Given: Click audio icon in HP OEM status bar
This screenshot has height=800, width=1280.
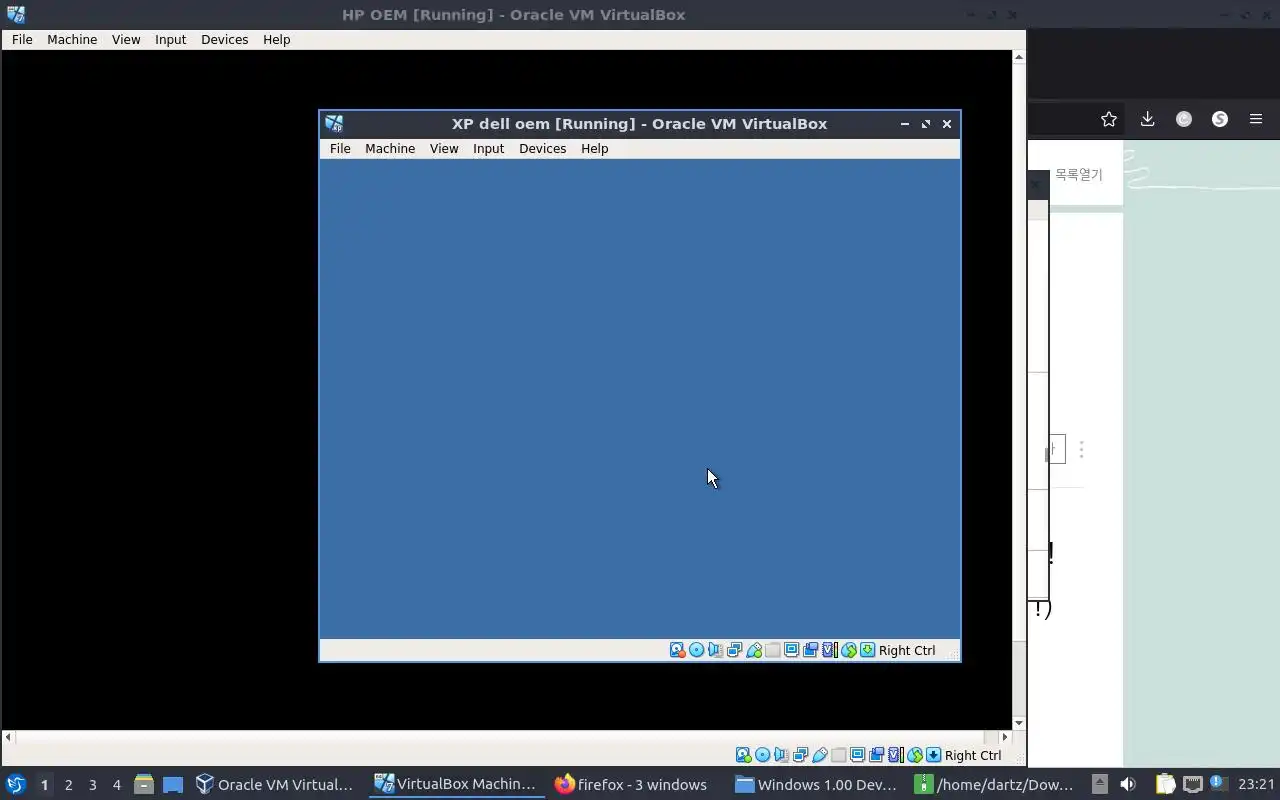Looking at the screenshot, I should tap(781, 755).
